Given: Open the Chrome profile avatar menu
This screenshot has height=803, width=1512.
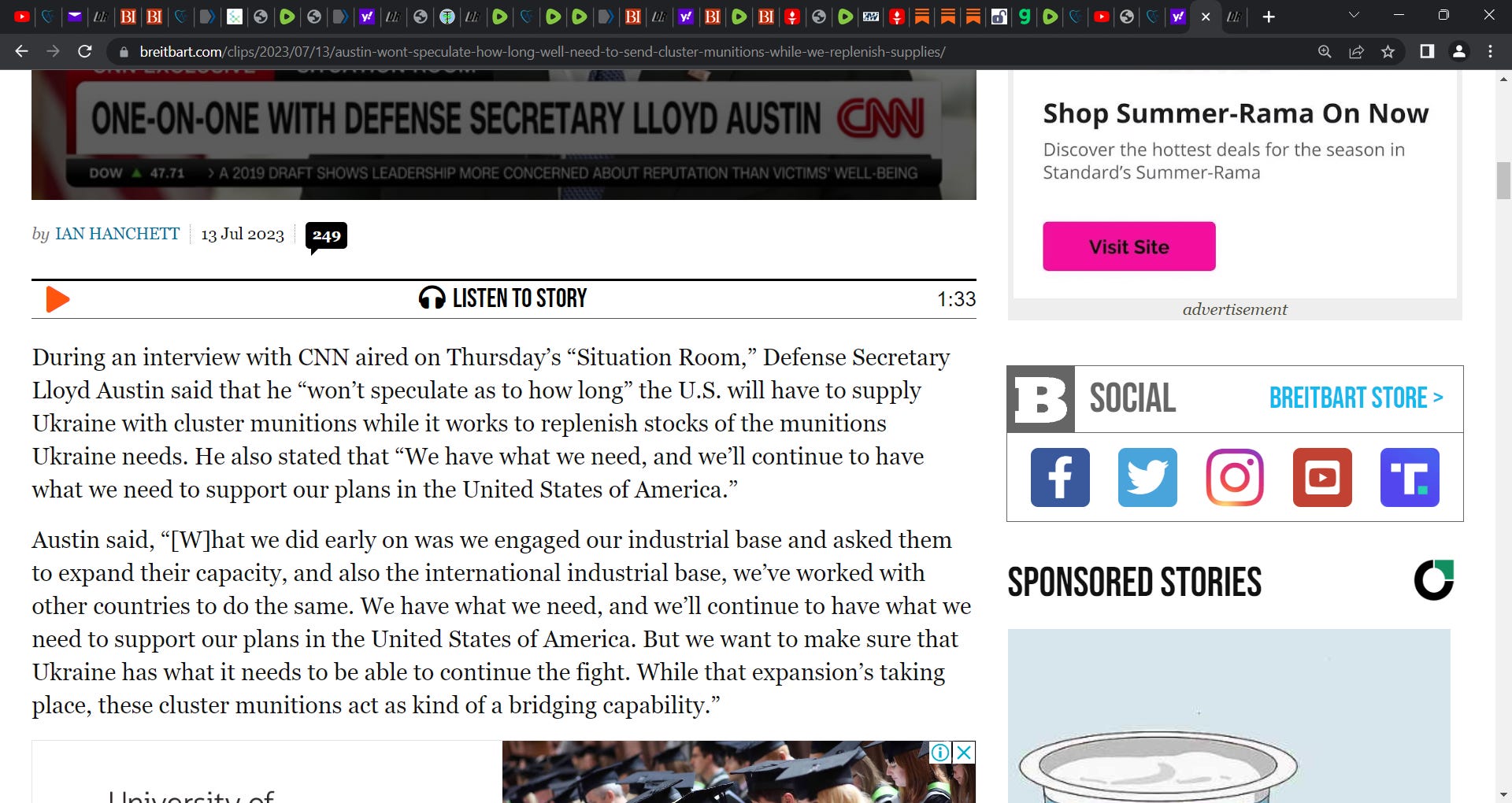Looking at the screenshot, I should click(1459, 52).
